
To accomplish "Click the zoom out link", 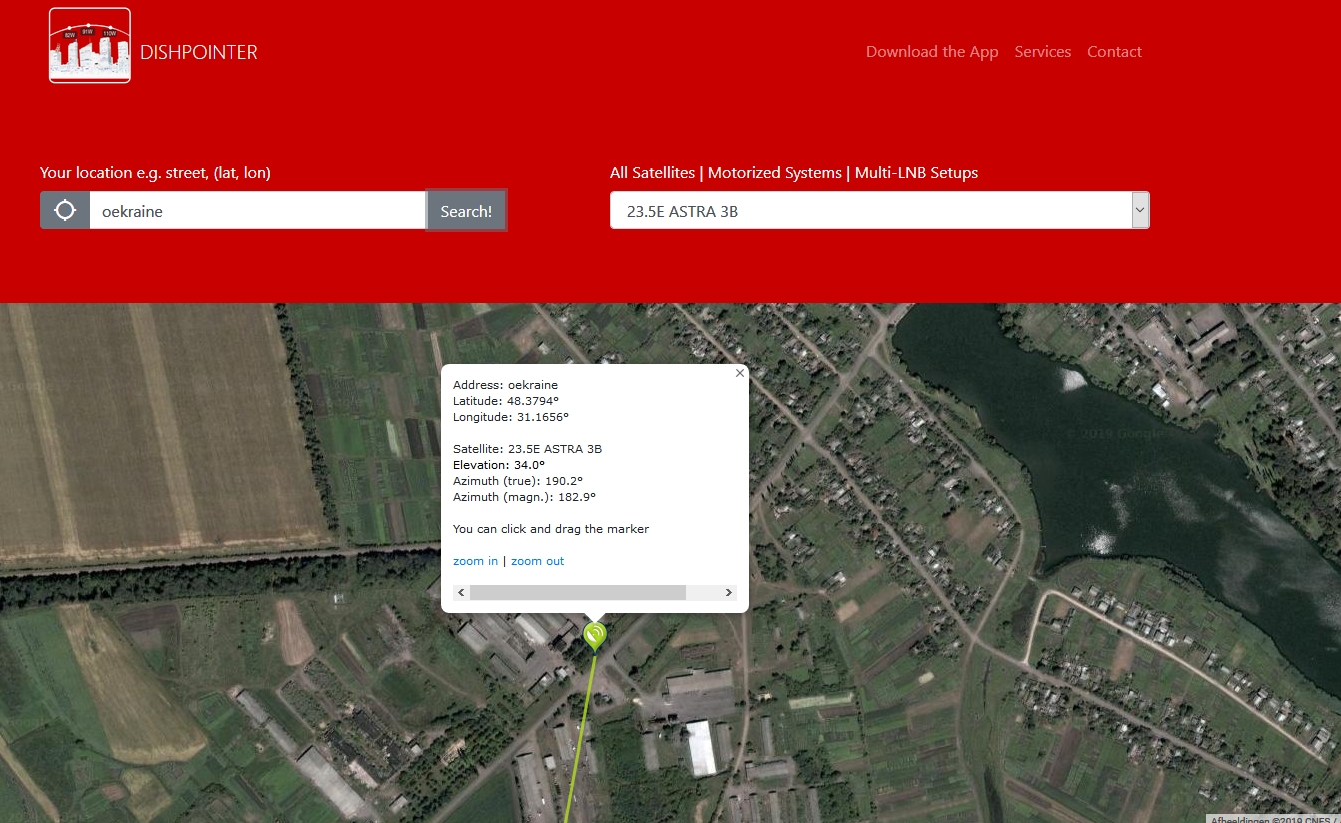I will point(537,561).
